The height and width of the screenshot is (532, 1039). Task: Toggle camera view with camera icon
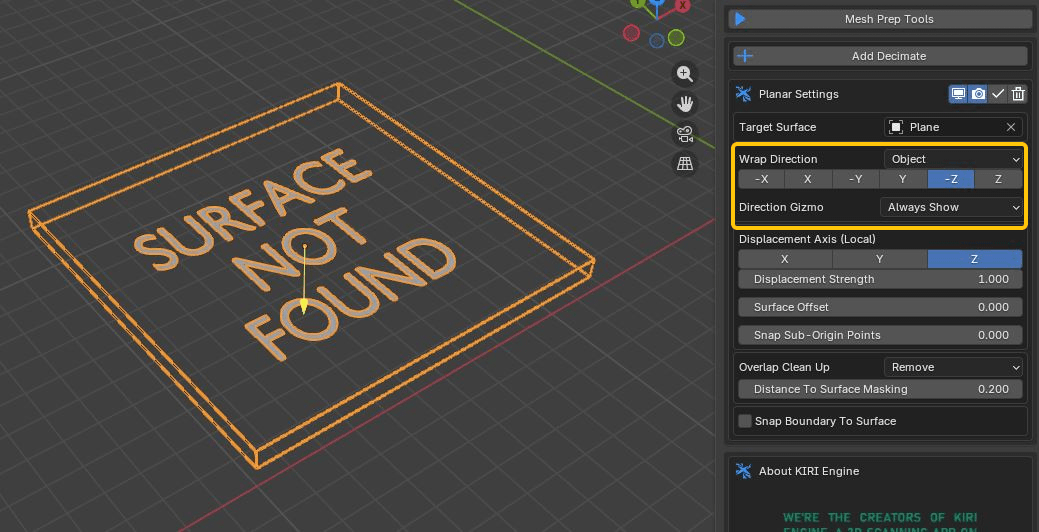(685, 134)
